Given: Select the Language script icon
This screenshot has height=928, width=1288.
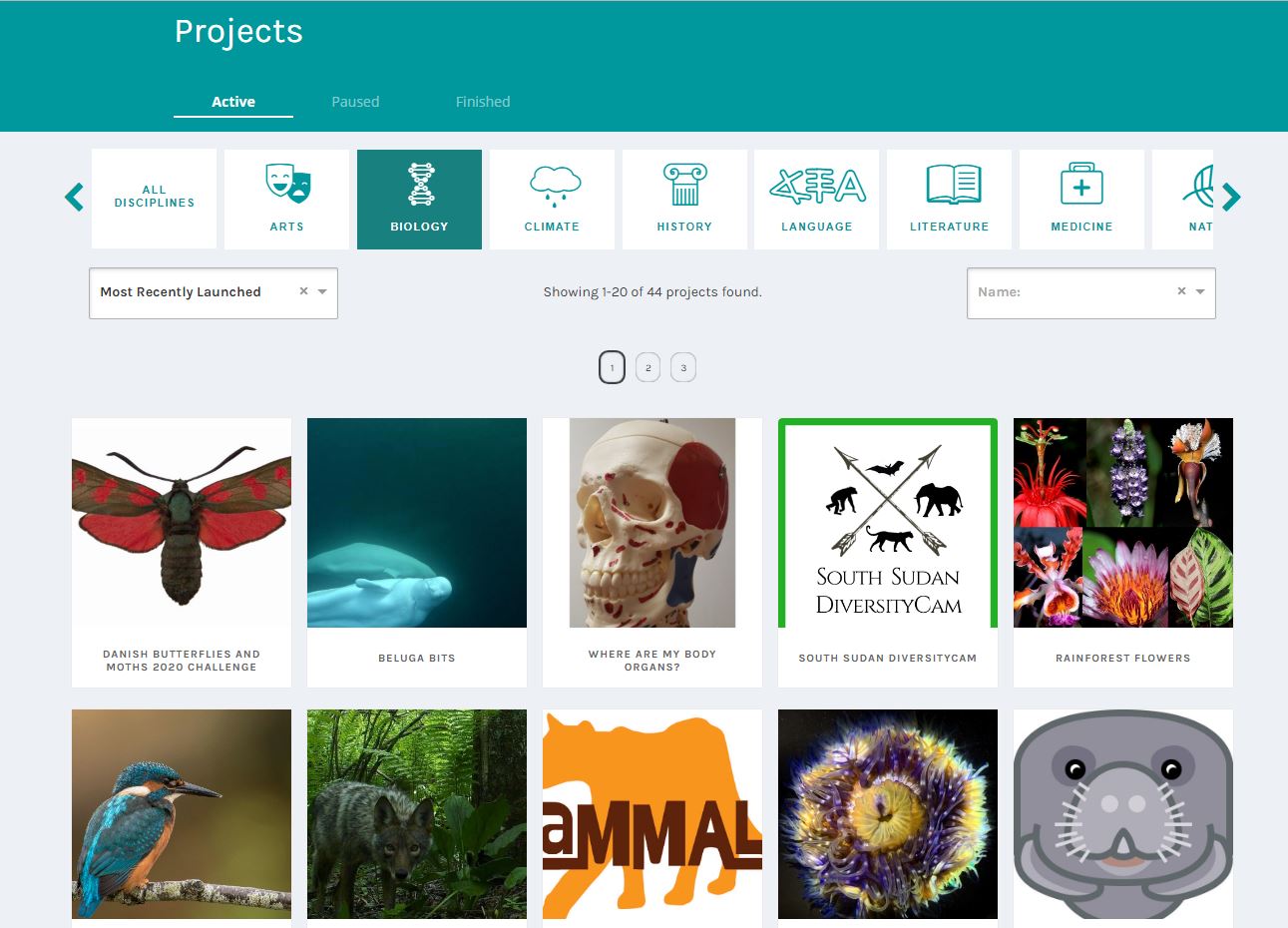Looking at the screenshot, I should click(817, 186).
